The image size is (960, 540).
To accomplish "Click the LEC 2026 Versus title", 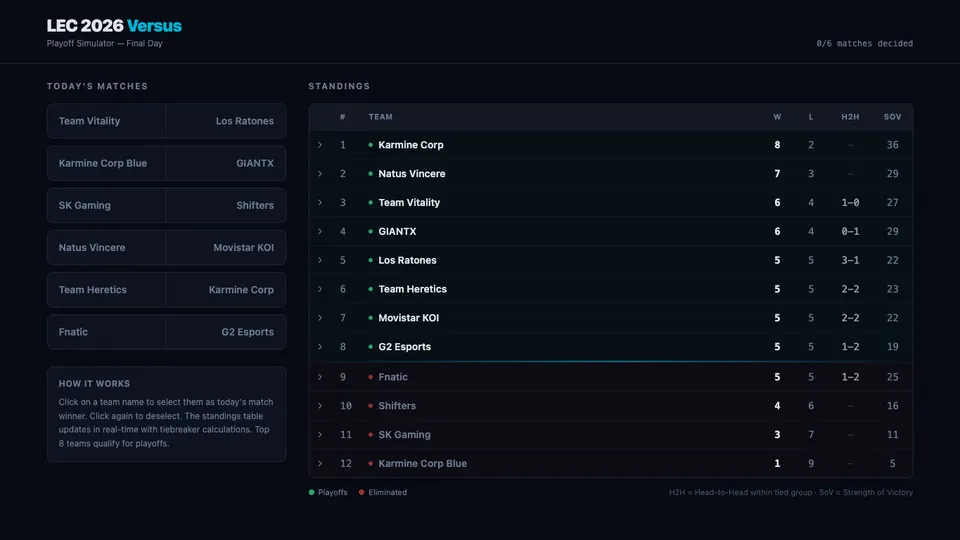I will tap(114, 26).
